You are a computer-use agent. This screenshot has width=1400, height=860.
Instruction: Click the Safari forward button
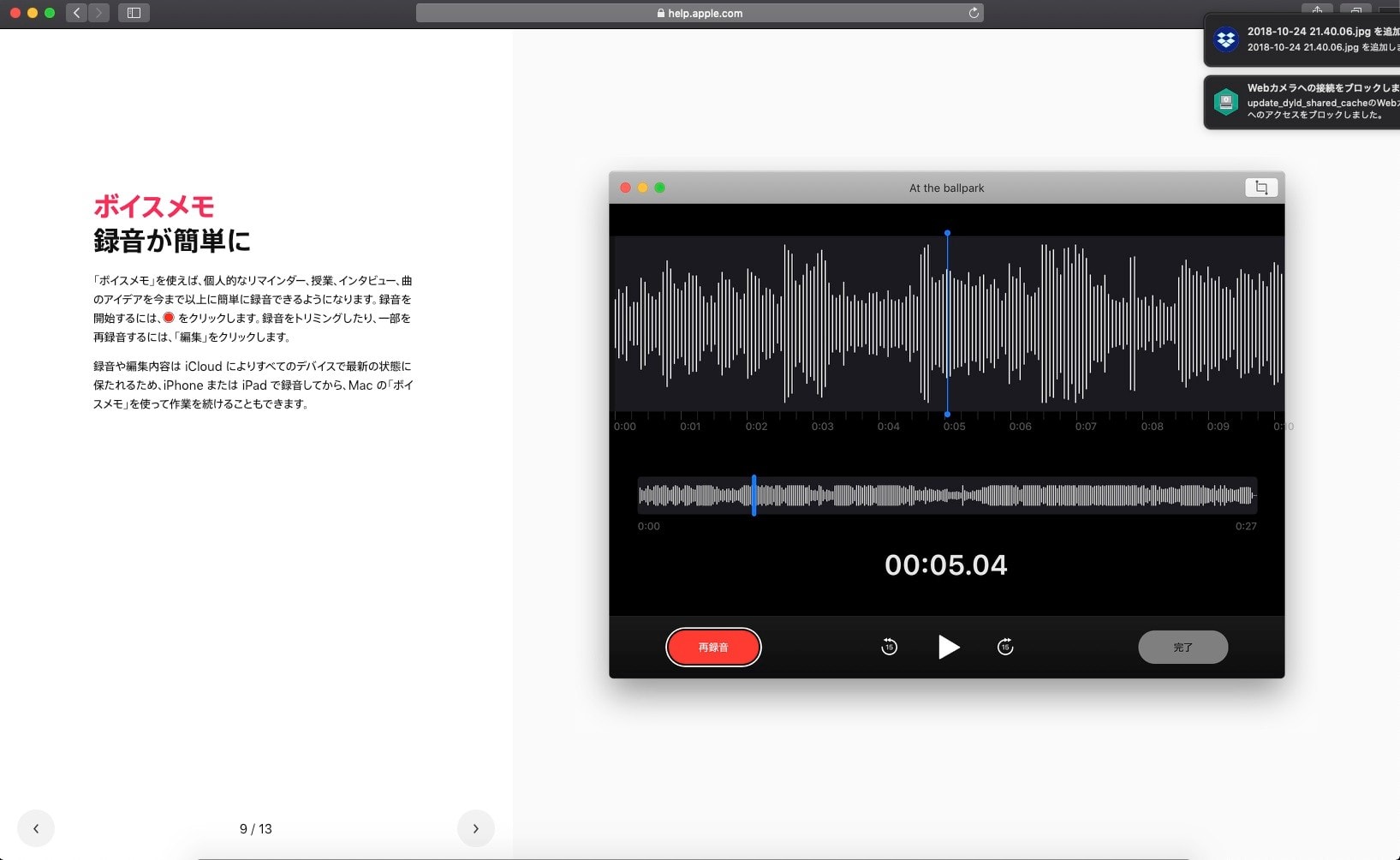pos(99,13)
